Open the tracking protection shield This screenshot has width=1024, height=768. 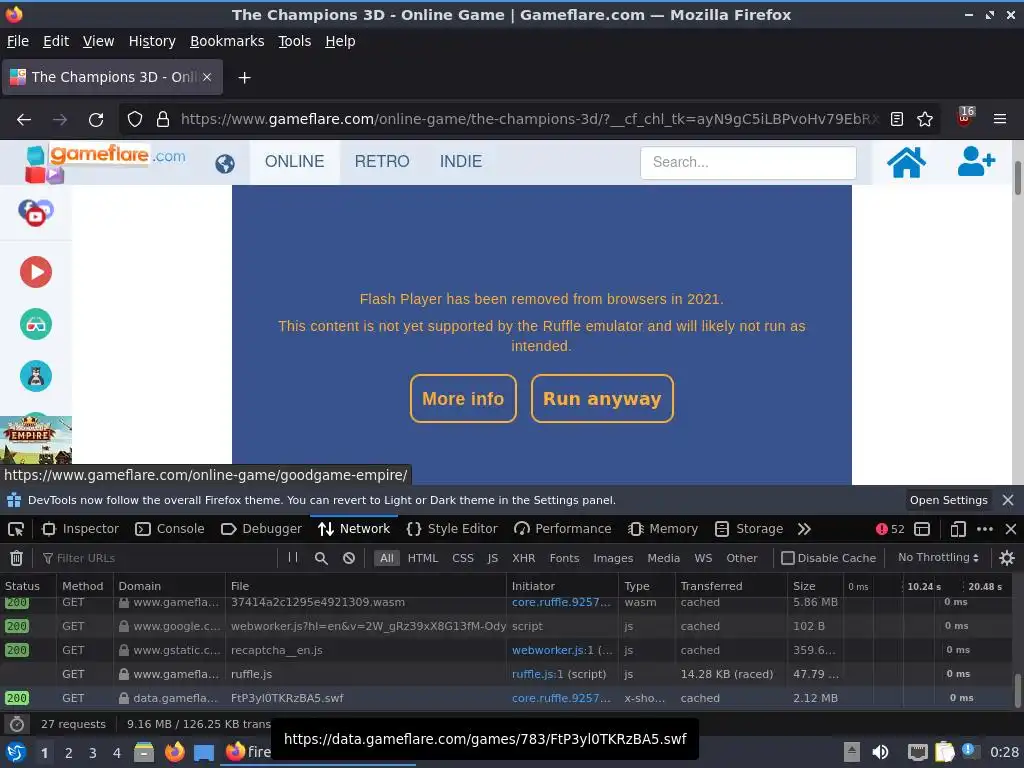pos(135,120)
